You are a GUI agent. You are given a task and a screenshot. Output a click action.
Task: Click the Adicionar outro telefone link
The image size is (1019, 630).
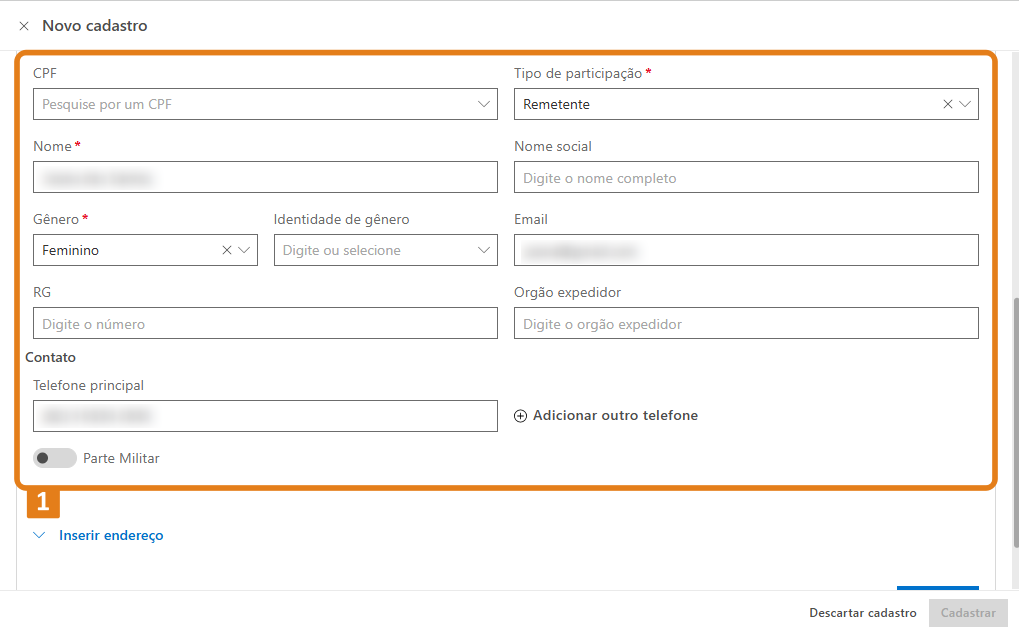tap(615, 416)
